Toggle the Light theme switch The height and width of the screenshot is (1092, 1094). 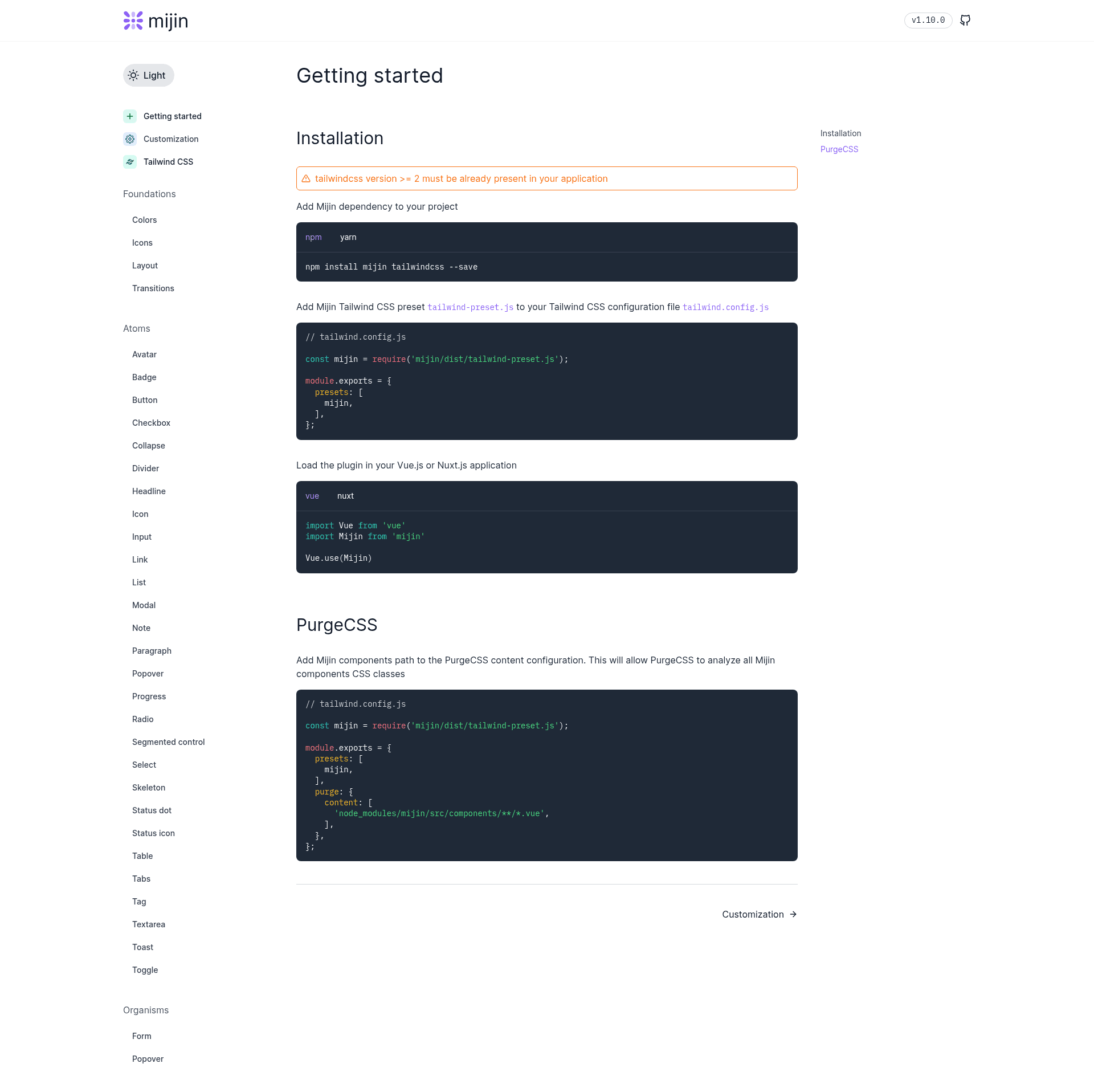[x=149, y=75]
